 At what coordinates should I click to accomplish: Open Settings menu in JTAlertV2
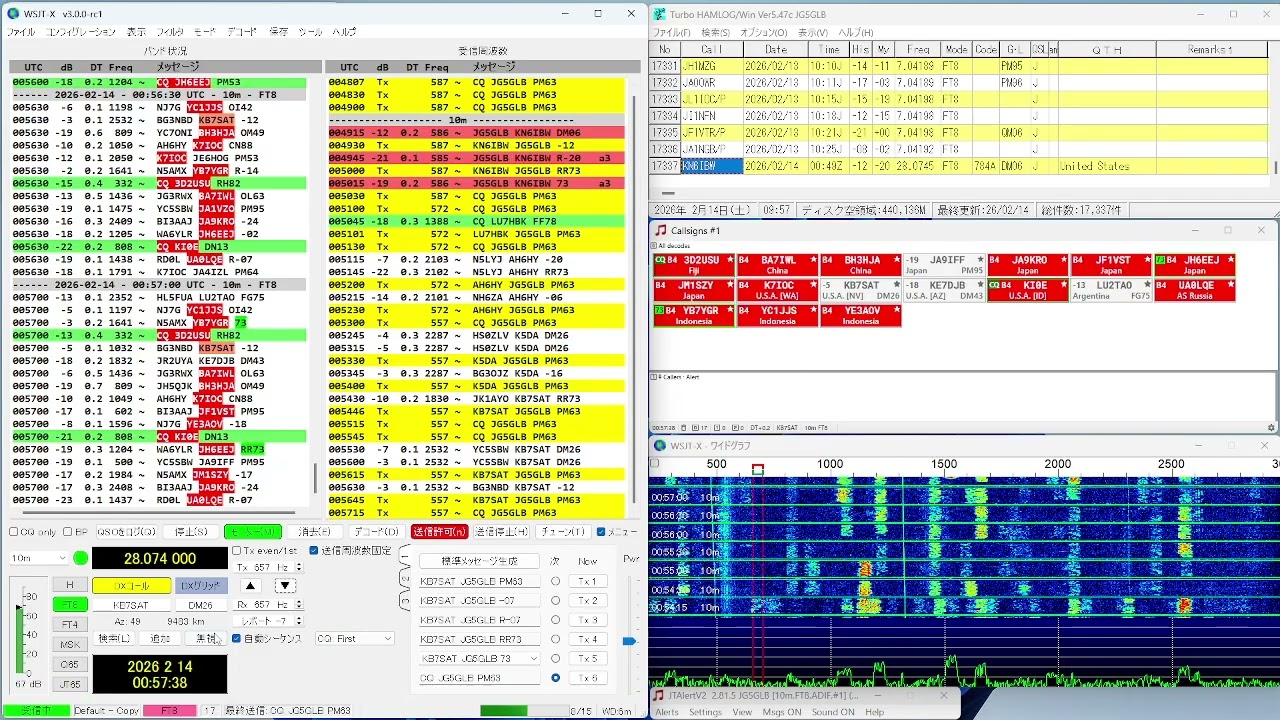coord(705,712)
